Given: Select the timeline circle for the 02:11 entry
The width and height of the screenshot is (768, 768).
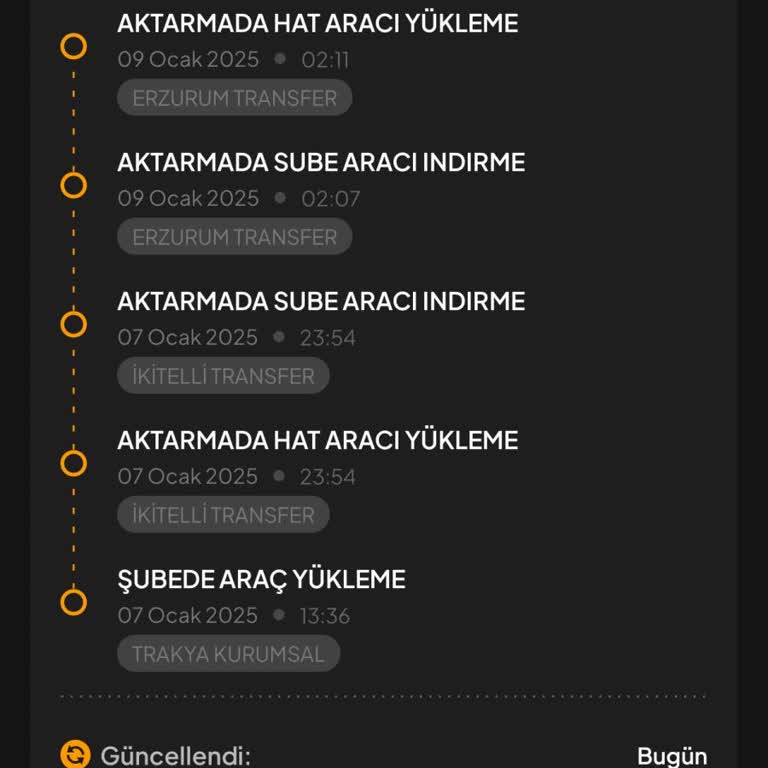Looking at the screenshot, I should coord(73,46).
